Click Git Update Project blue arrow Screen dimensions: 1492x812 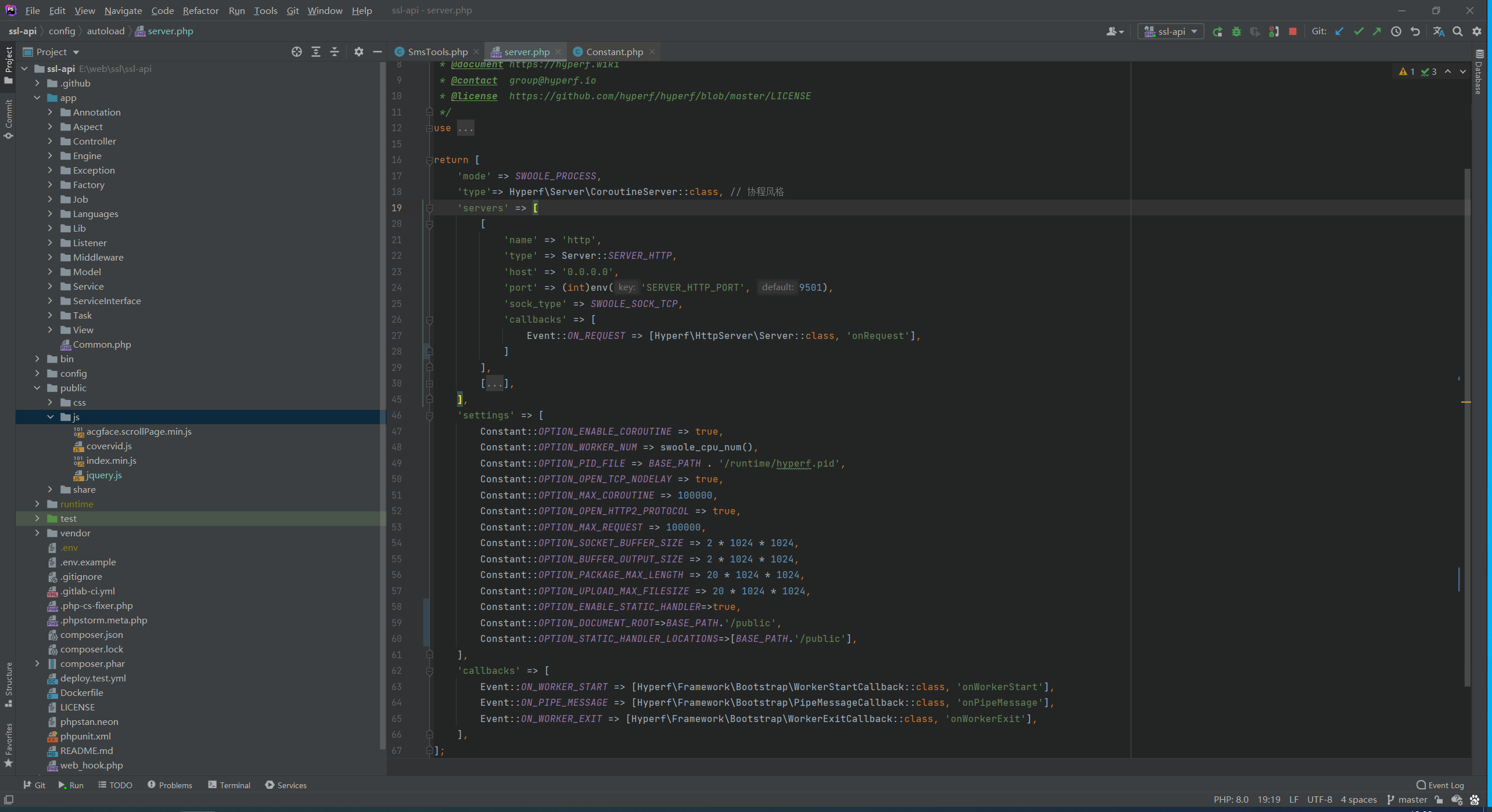(x=1339, y=31)
